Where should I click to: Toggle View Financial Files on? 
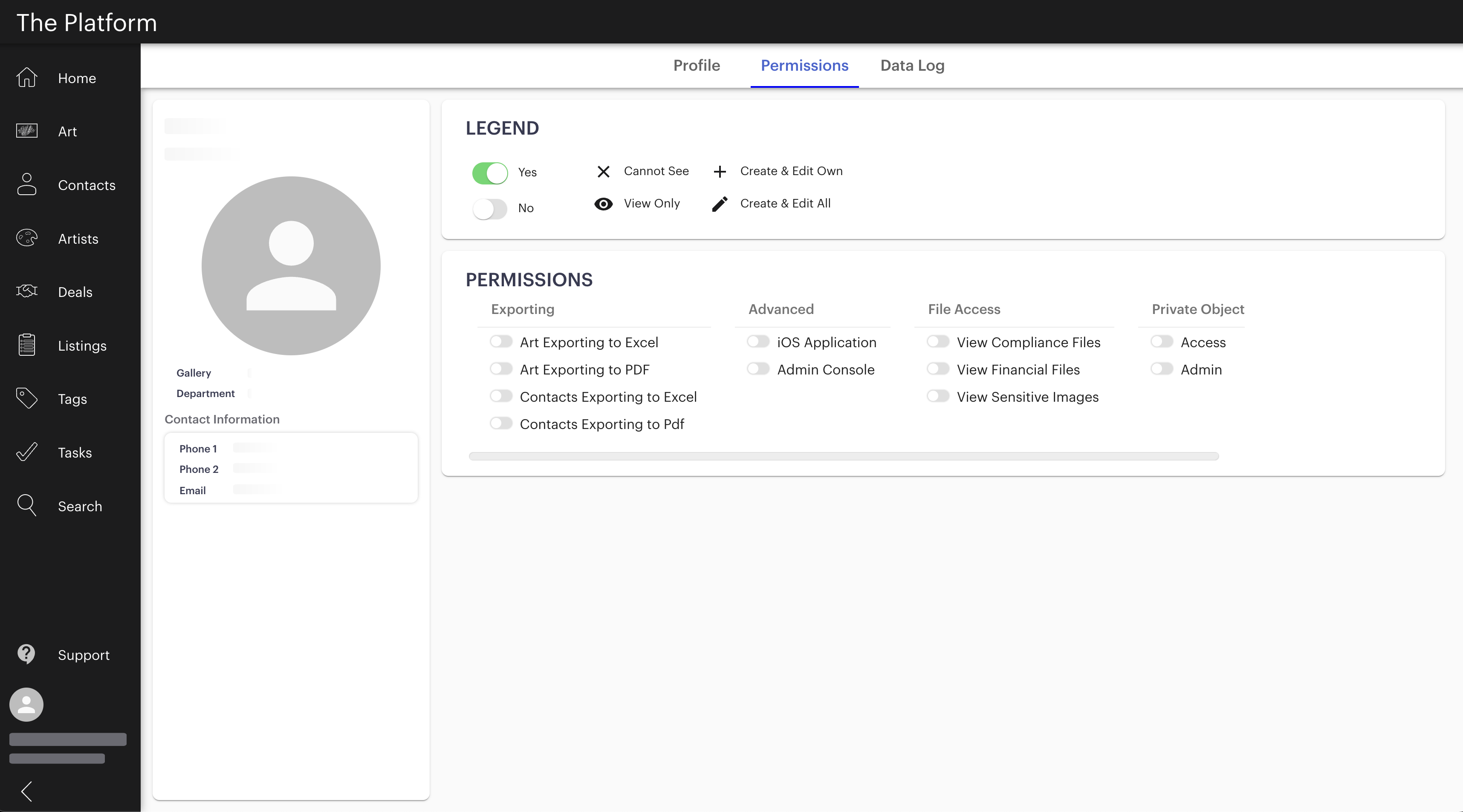click(x=938, y=369)
